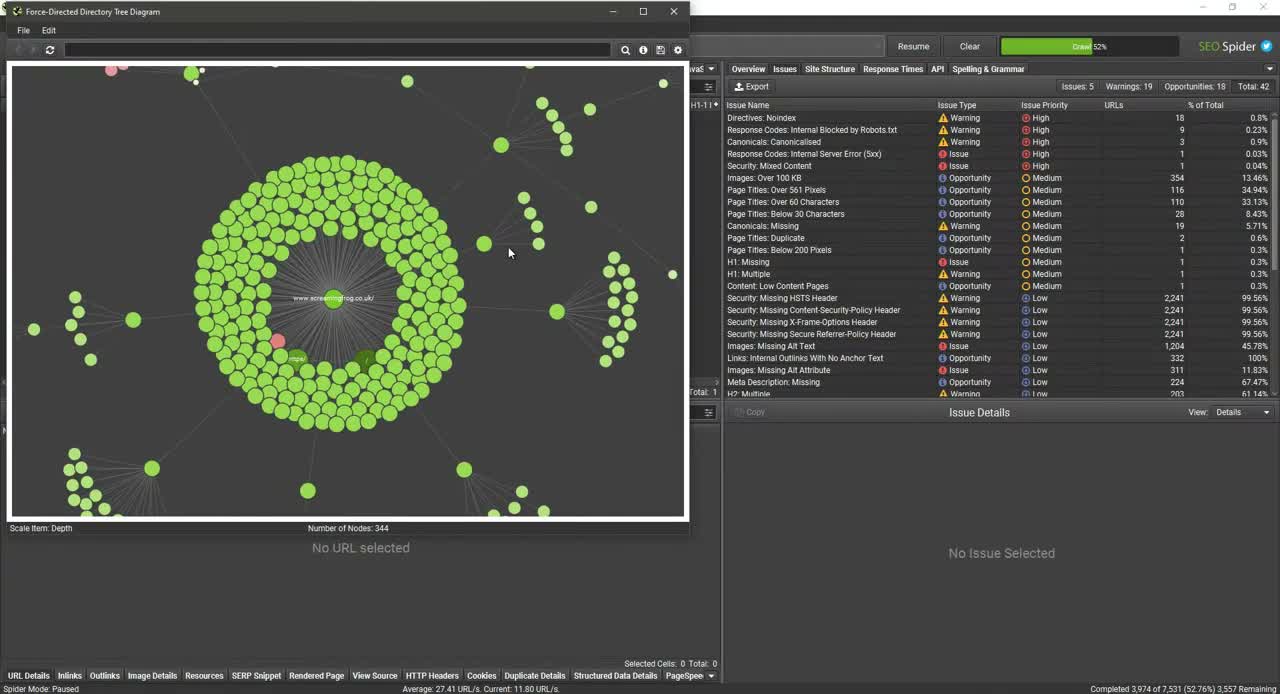The image size is (1280, 694).
Task: Open the Edit menu in diagram window
Action: [x=48, y=31]
